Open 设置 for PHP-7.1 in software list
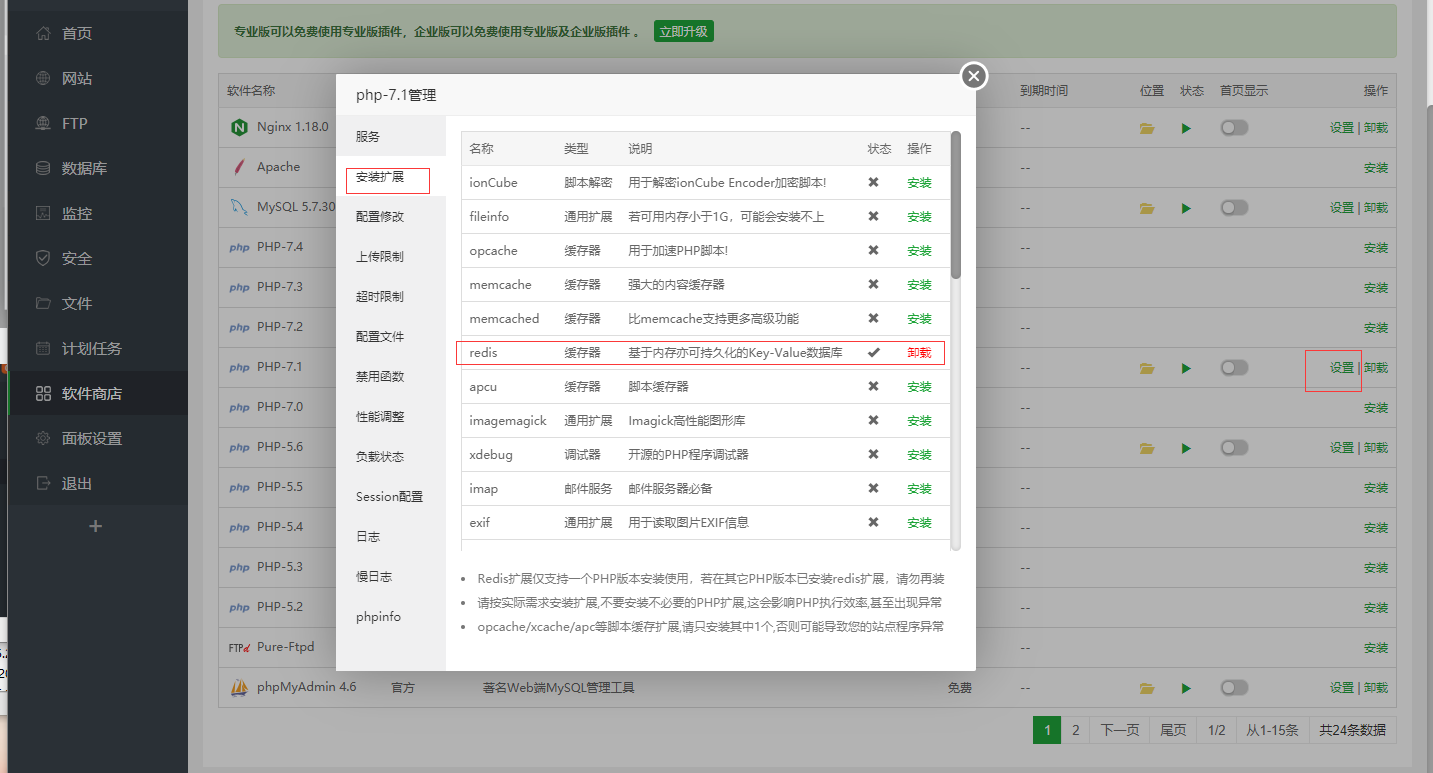Image resolution: width=1433 pixels, height=773 pixels. pos(1341,368)
